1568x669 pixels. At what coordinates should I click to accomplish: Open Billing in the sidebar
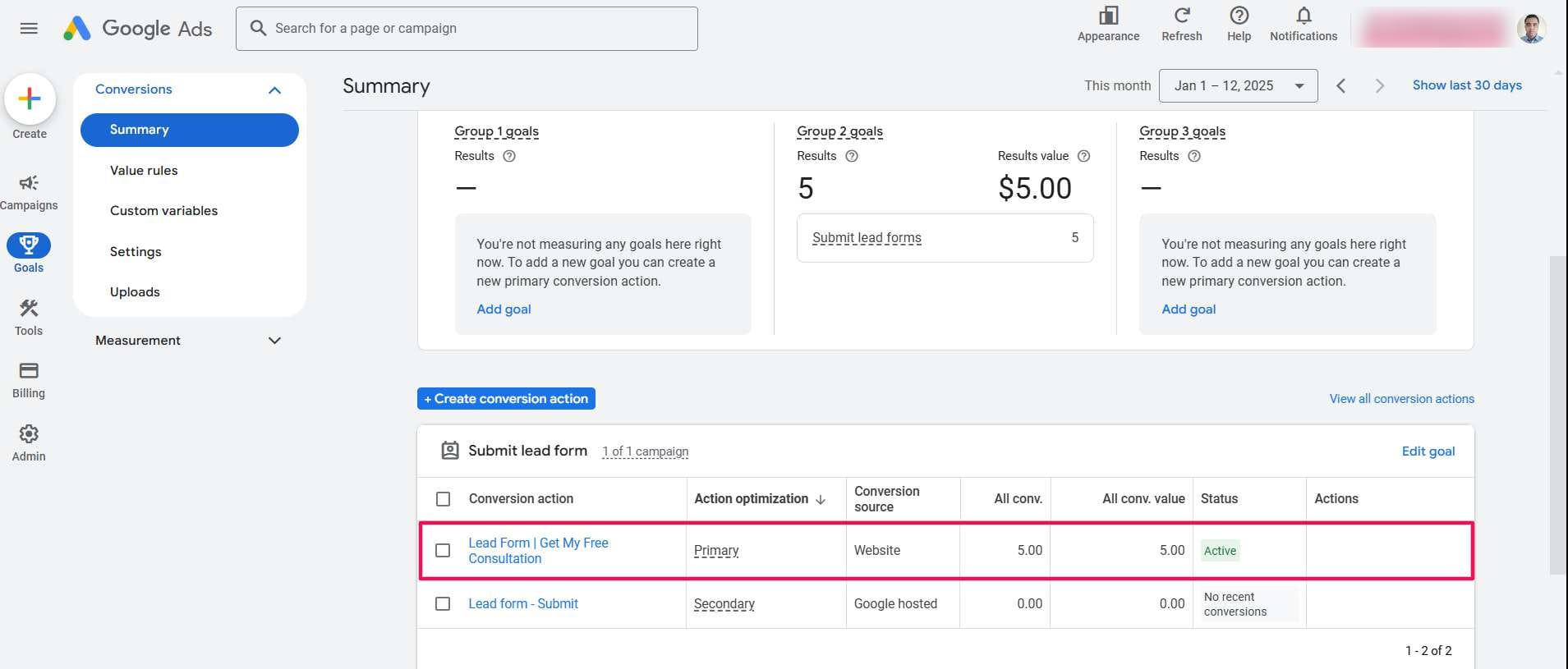[29, 380]
